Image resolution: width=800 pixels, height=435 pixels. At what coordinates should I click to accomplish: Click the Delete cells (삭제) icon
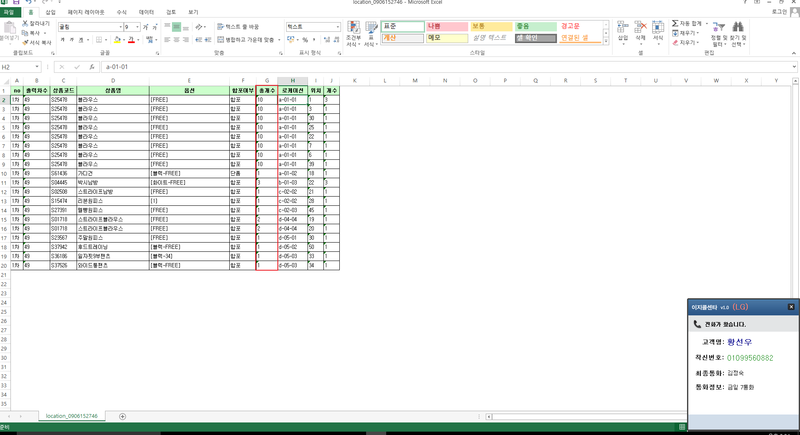point(641,28)
